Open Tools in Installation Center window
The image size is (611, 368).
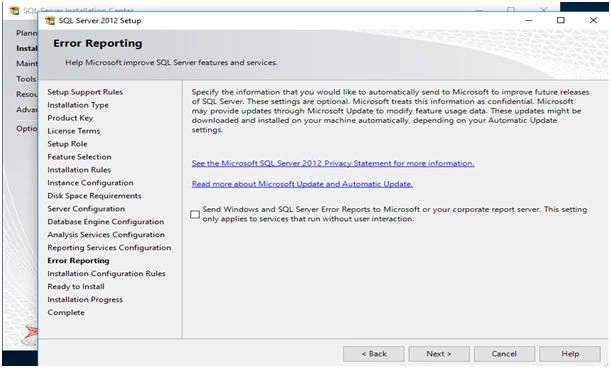pos(26,79)
